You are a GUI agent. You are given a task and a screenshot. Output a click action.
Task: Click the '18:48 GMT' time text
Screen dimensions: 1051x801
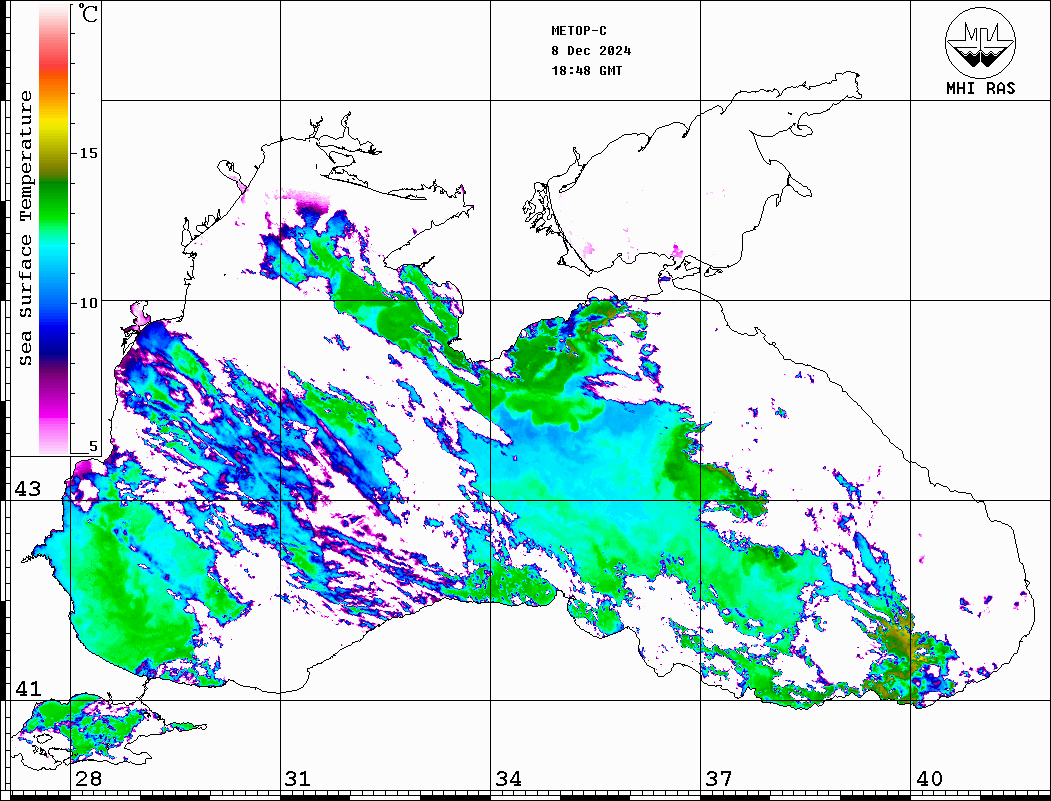pos(587,70)
